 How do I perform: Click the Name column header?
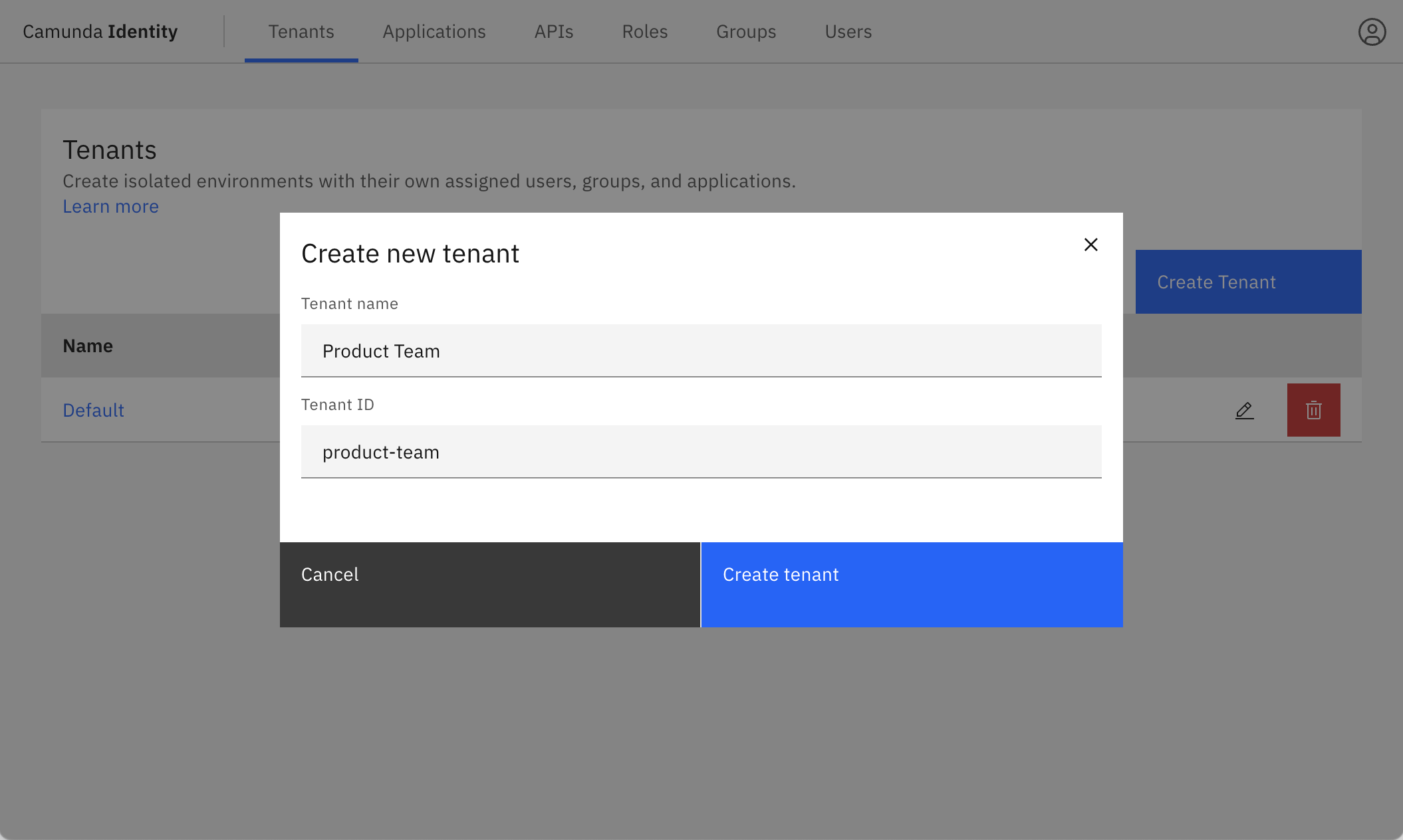click(x=88, y=346)
